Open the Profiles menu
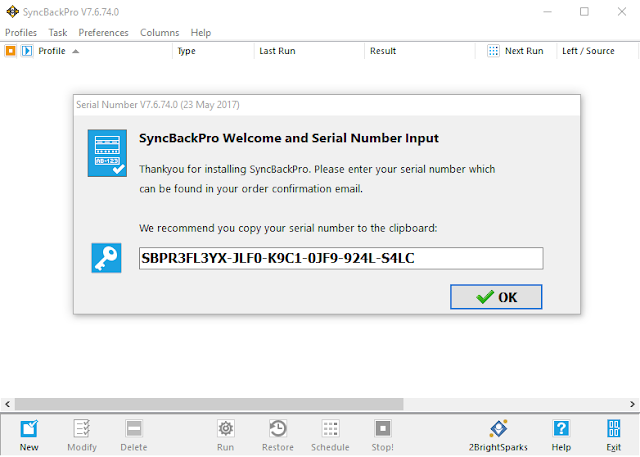 point(21,33)
